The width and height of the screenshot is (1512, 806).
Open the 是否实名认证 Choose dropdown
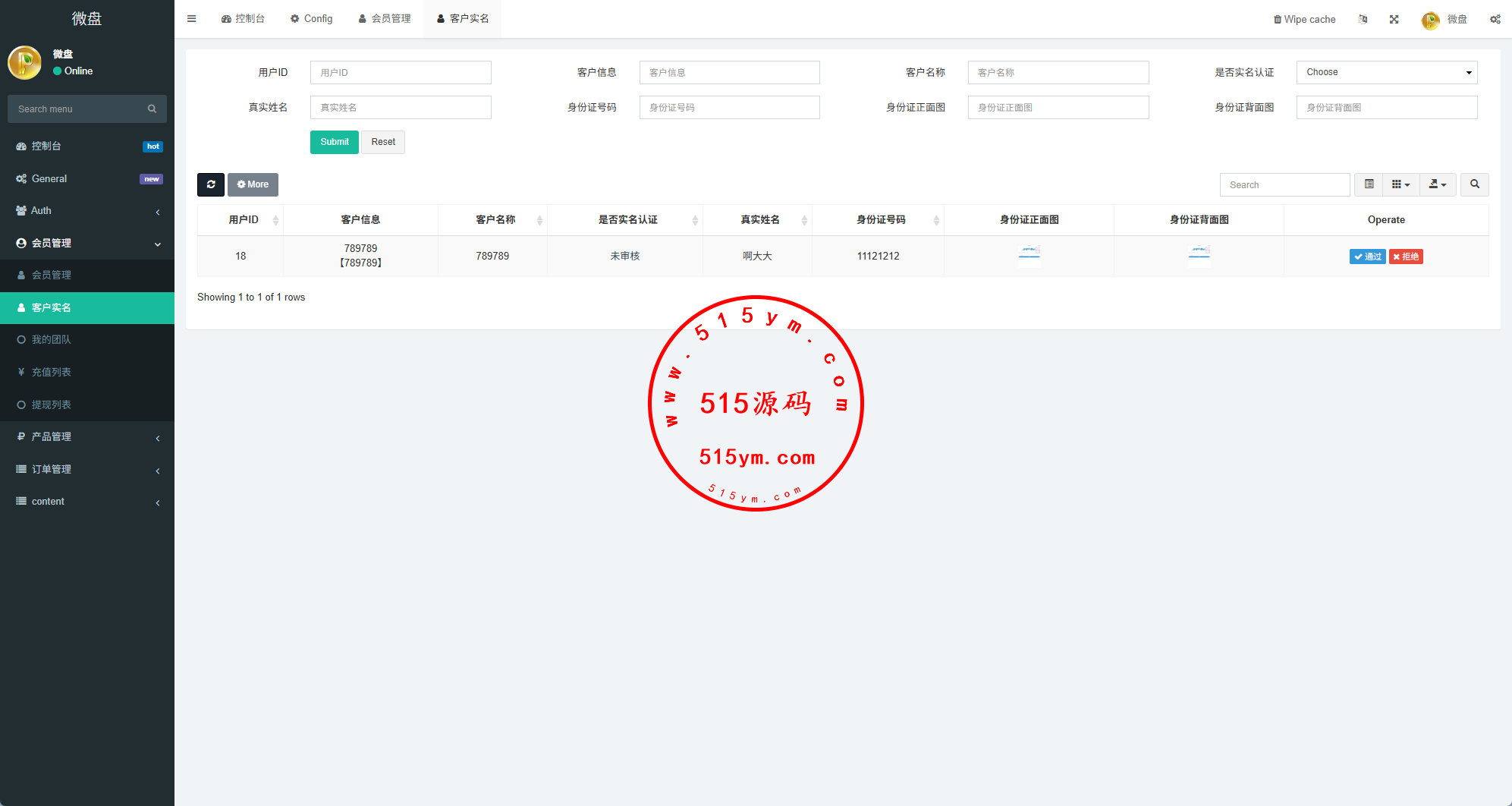(1386, 73)
